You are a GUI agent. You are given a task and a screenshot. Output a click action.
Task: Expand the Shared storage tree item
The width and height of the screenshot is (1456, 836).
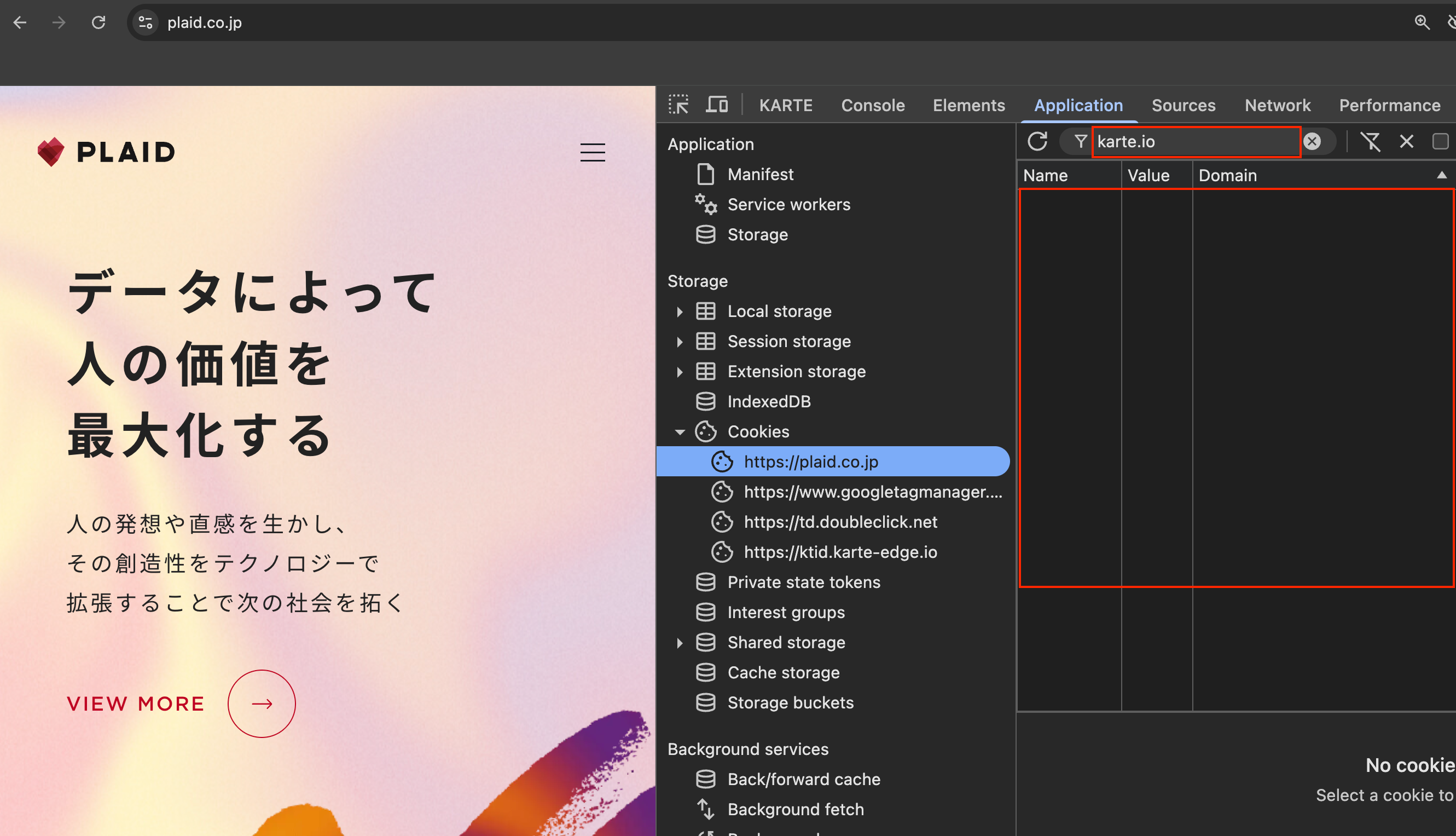click(x=679, y=643)
